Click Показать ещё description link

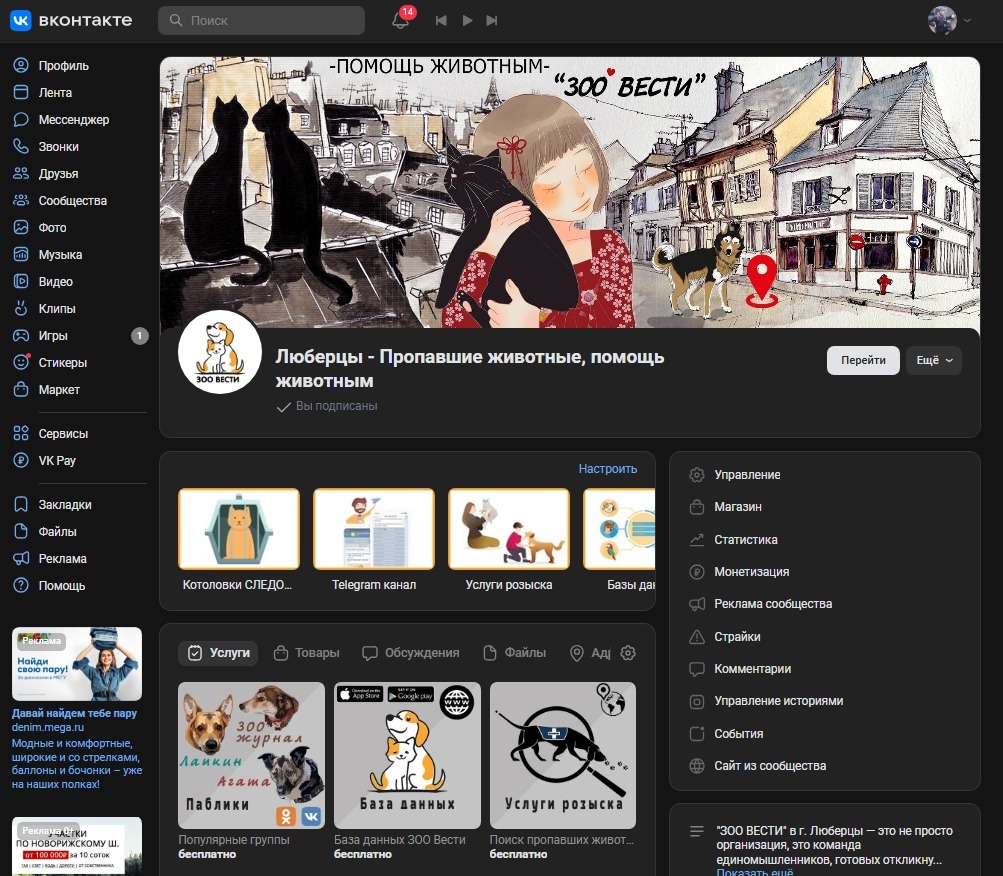[754, 872]
